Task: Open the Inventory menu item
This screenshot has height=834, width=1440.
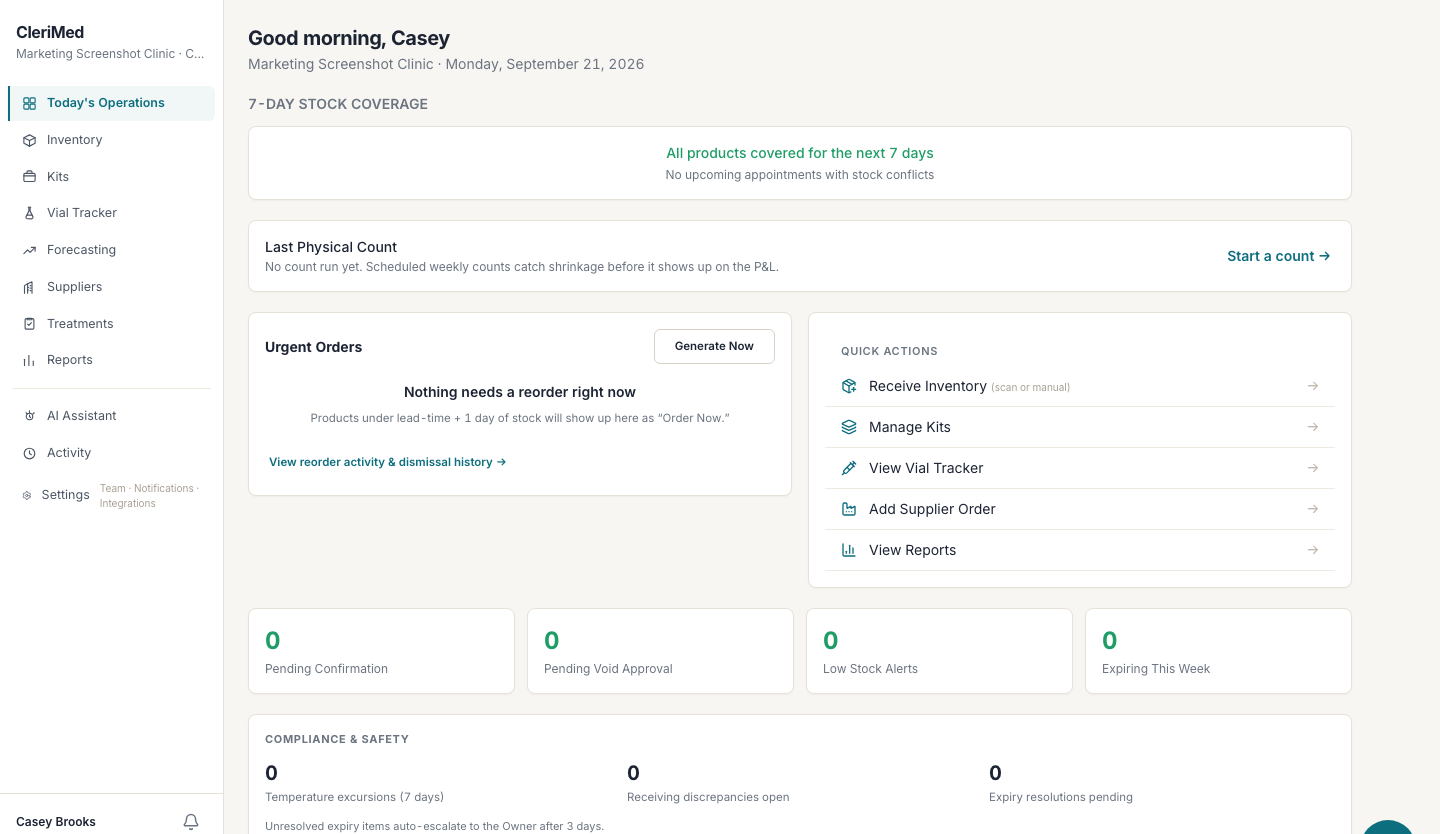Action: (111, 140)
